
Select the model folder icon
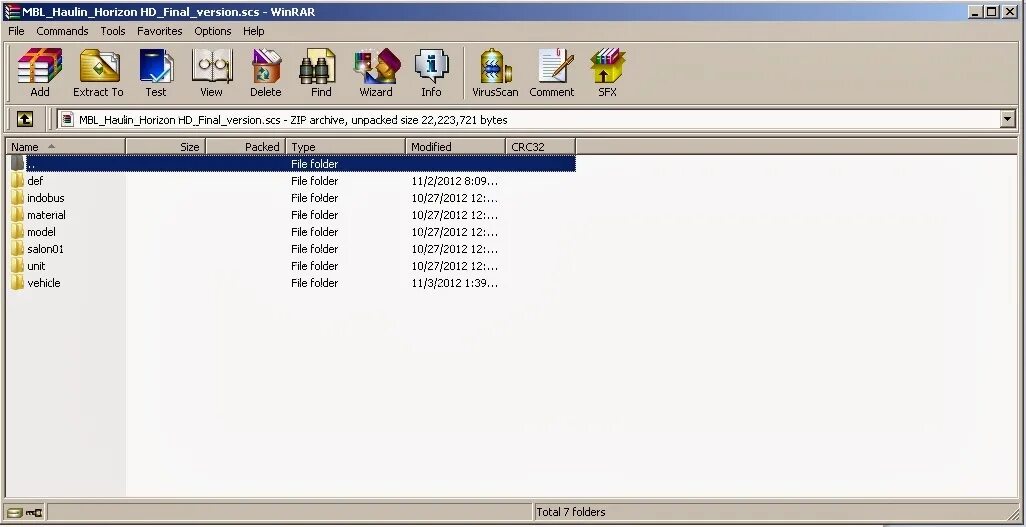click(18, 232)
